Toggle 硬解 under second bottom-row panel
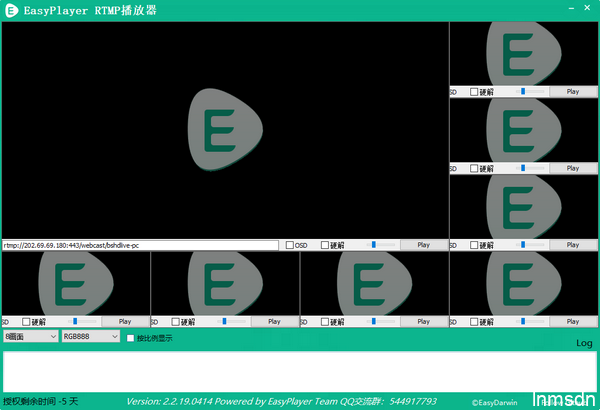The width and height of the screenshot is (600, 410). coord(175,322)
